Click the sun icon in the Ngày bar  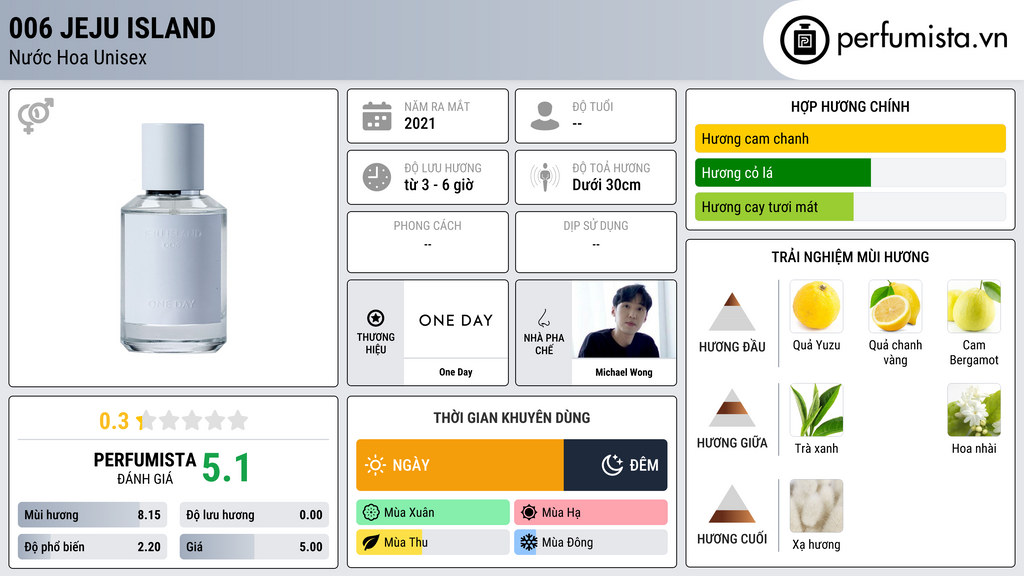(375, 465)
